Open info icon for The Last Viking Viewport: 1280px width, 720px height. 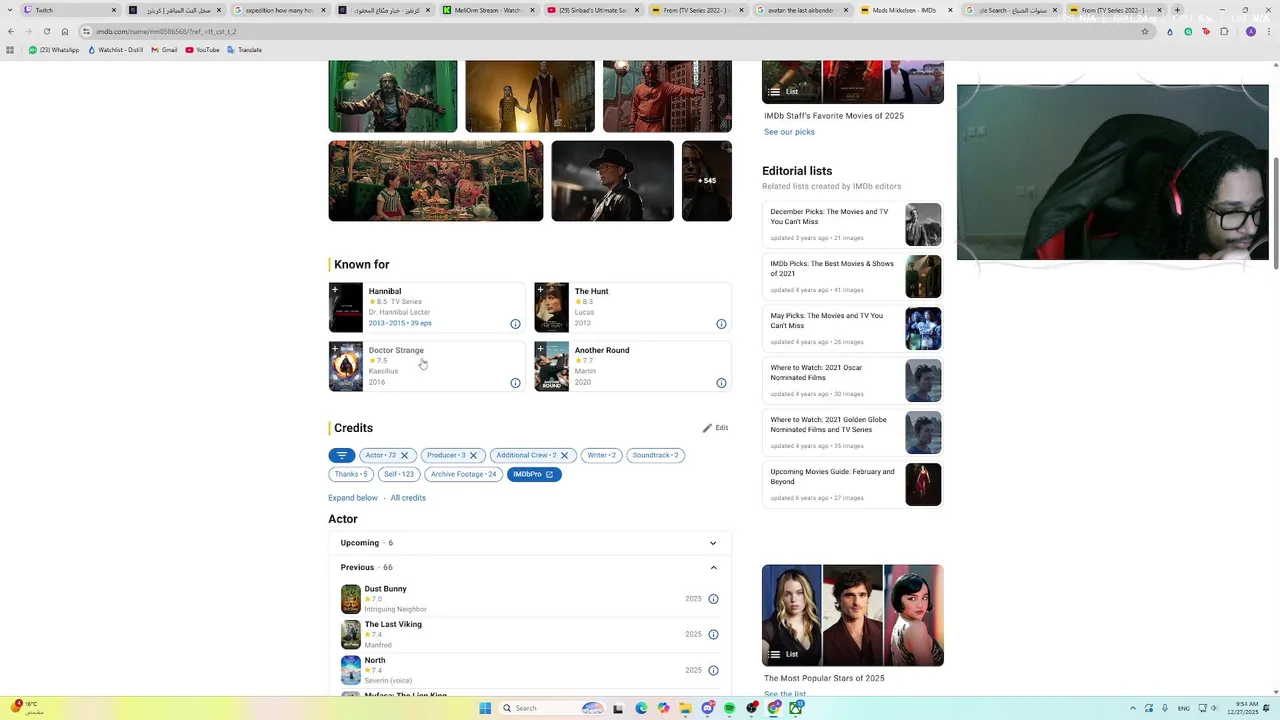(x=713, y=634)
